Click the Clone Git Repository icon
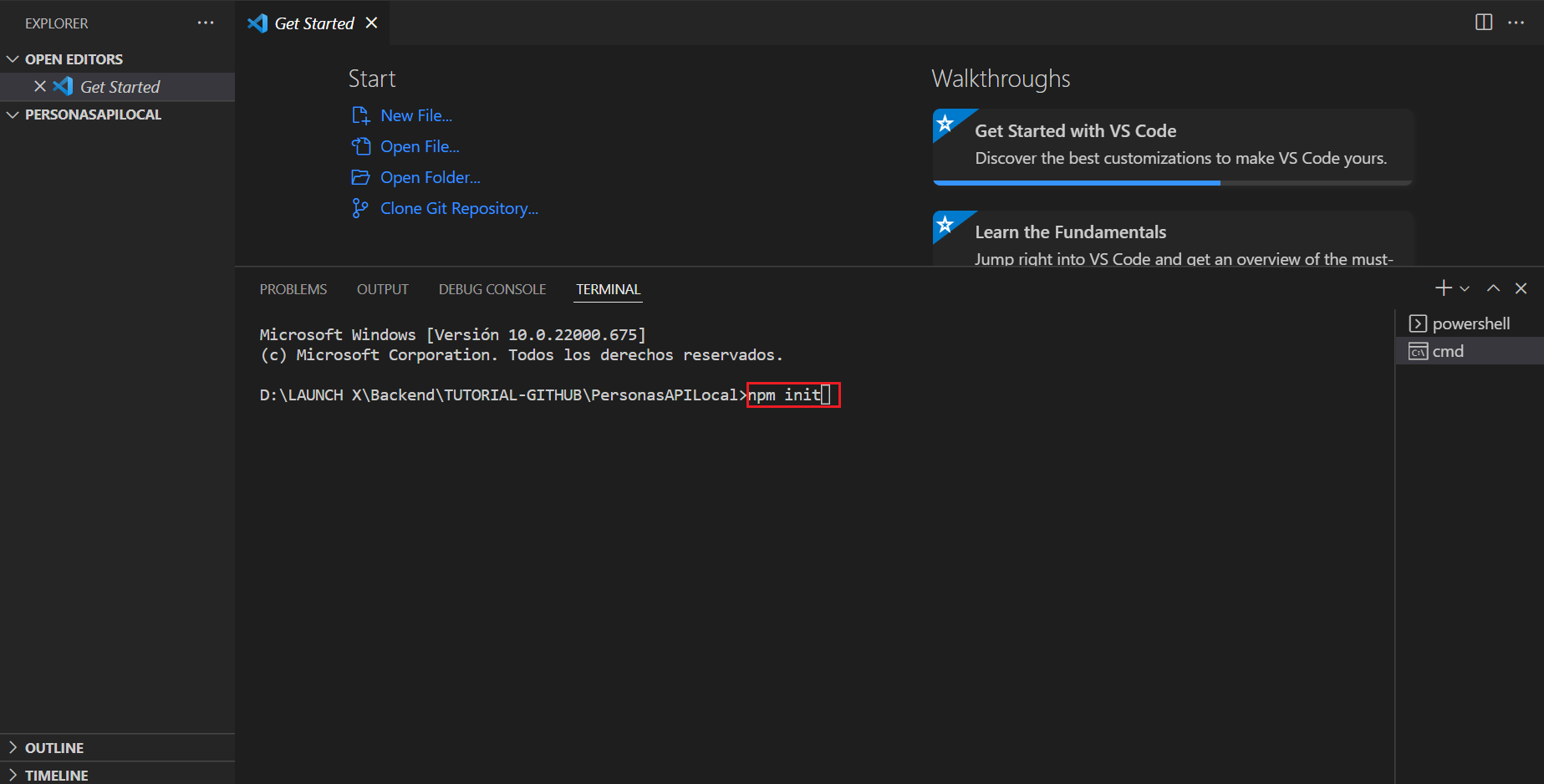Image resolution: width=1544 pixels, height=784 pixels. coord(360,208)
